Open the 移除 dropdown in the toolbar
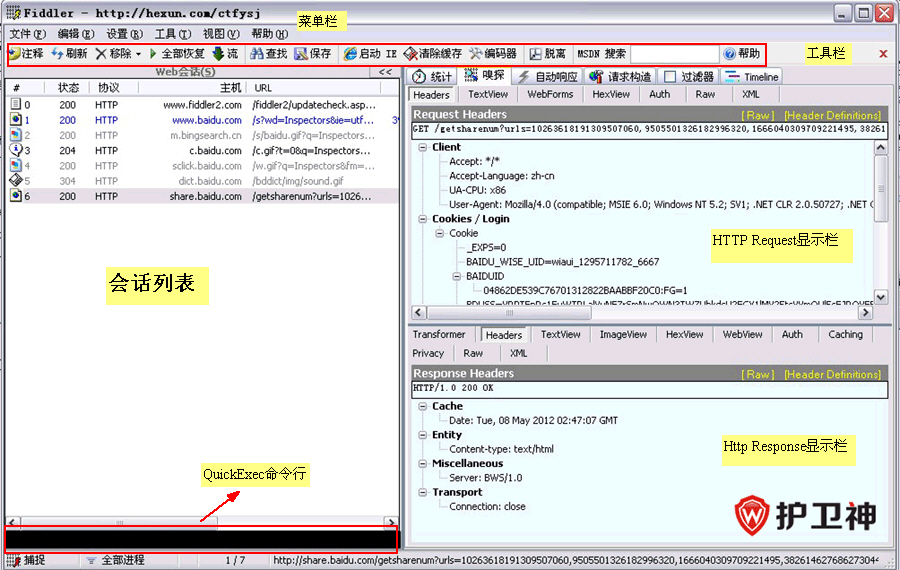This screenshot has height=570, width=900. pyautogui.click(x=138, y=53)
